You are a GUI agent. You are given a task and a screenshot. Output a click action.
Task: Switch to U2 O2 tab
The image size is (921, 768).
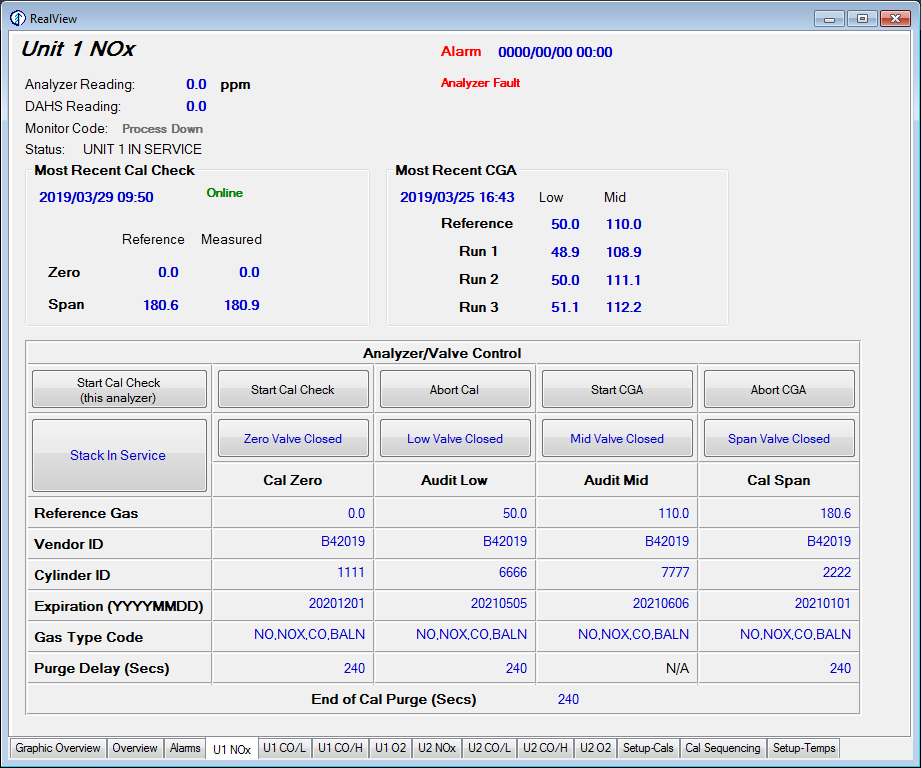(596, 748)
